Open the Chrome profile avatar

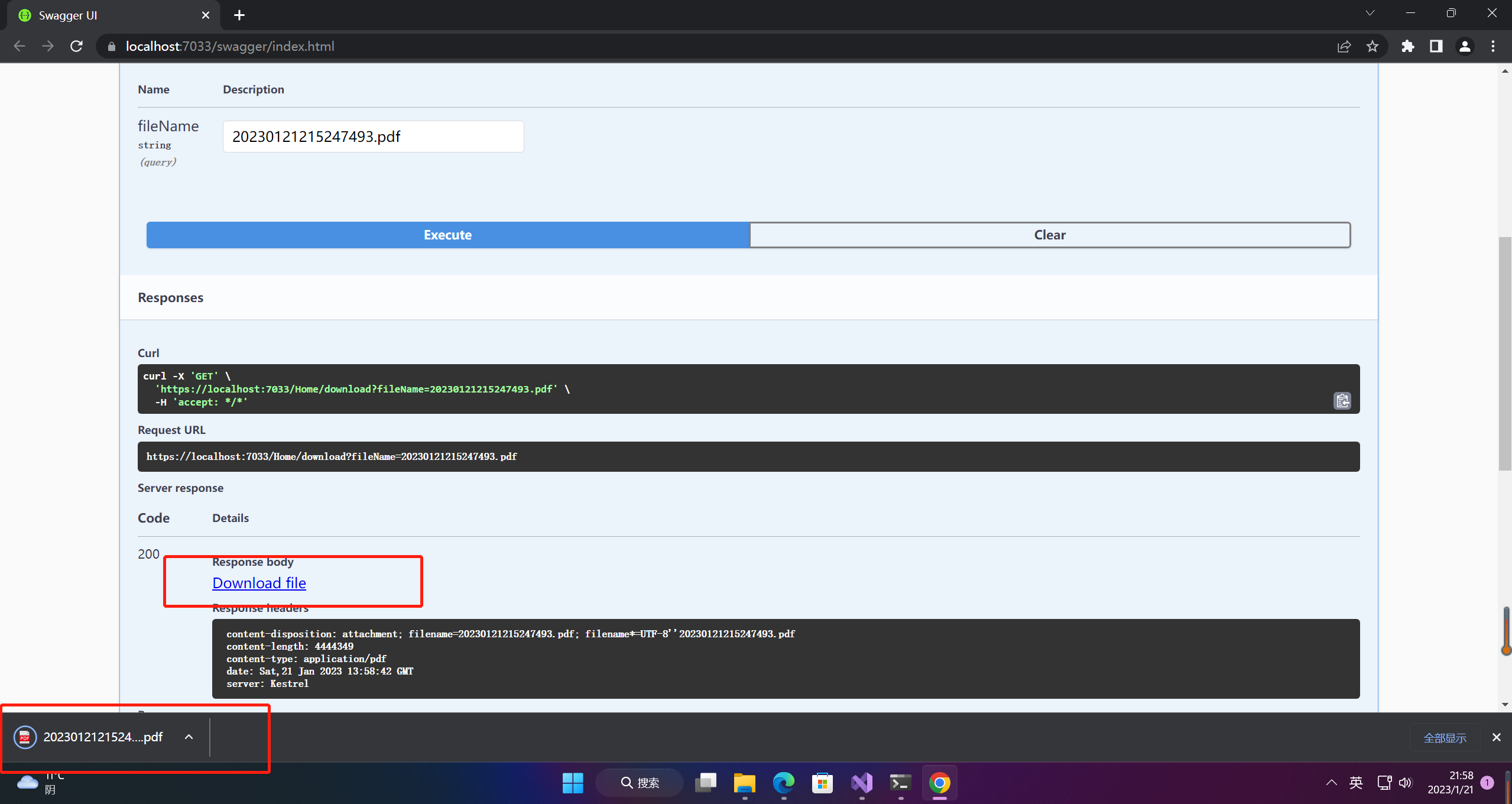(x=1464, y=46)
